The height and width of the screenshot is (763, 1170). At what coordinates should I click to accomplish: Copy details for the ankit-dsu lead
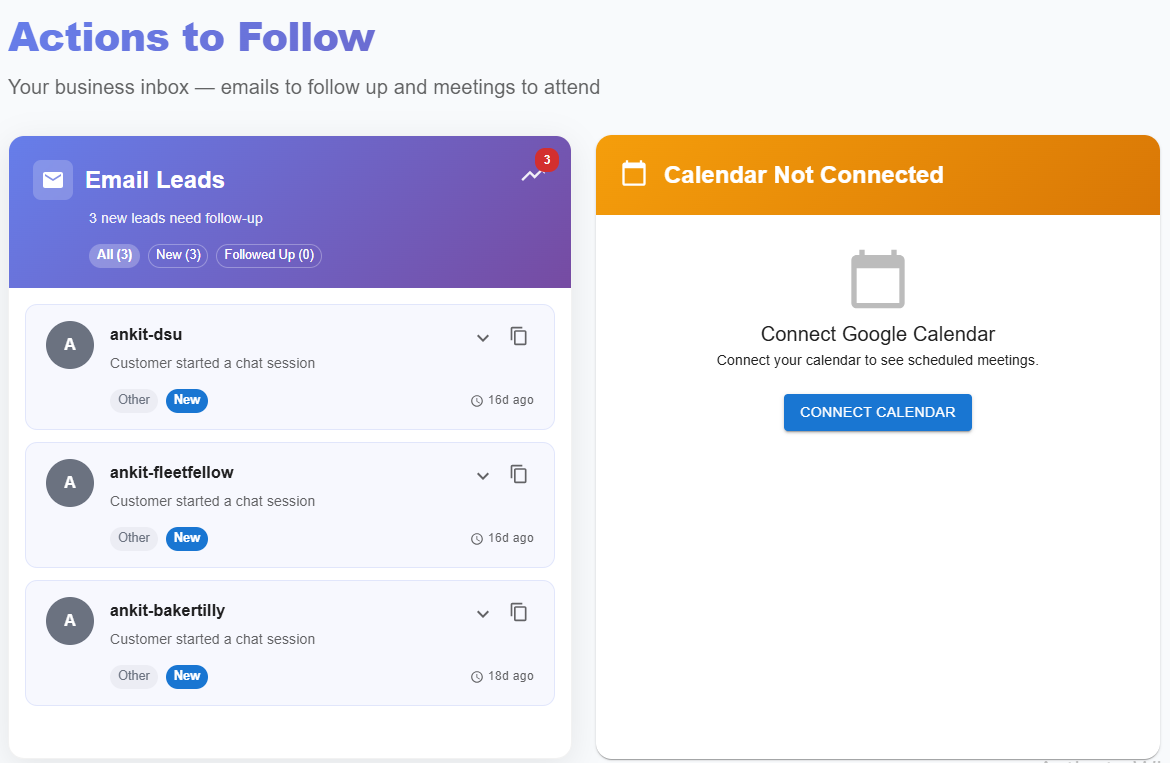[x=519, y=336]
